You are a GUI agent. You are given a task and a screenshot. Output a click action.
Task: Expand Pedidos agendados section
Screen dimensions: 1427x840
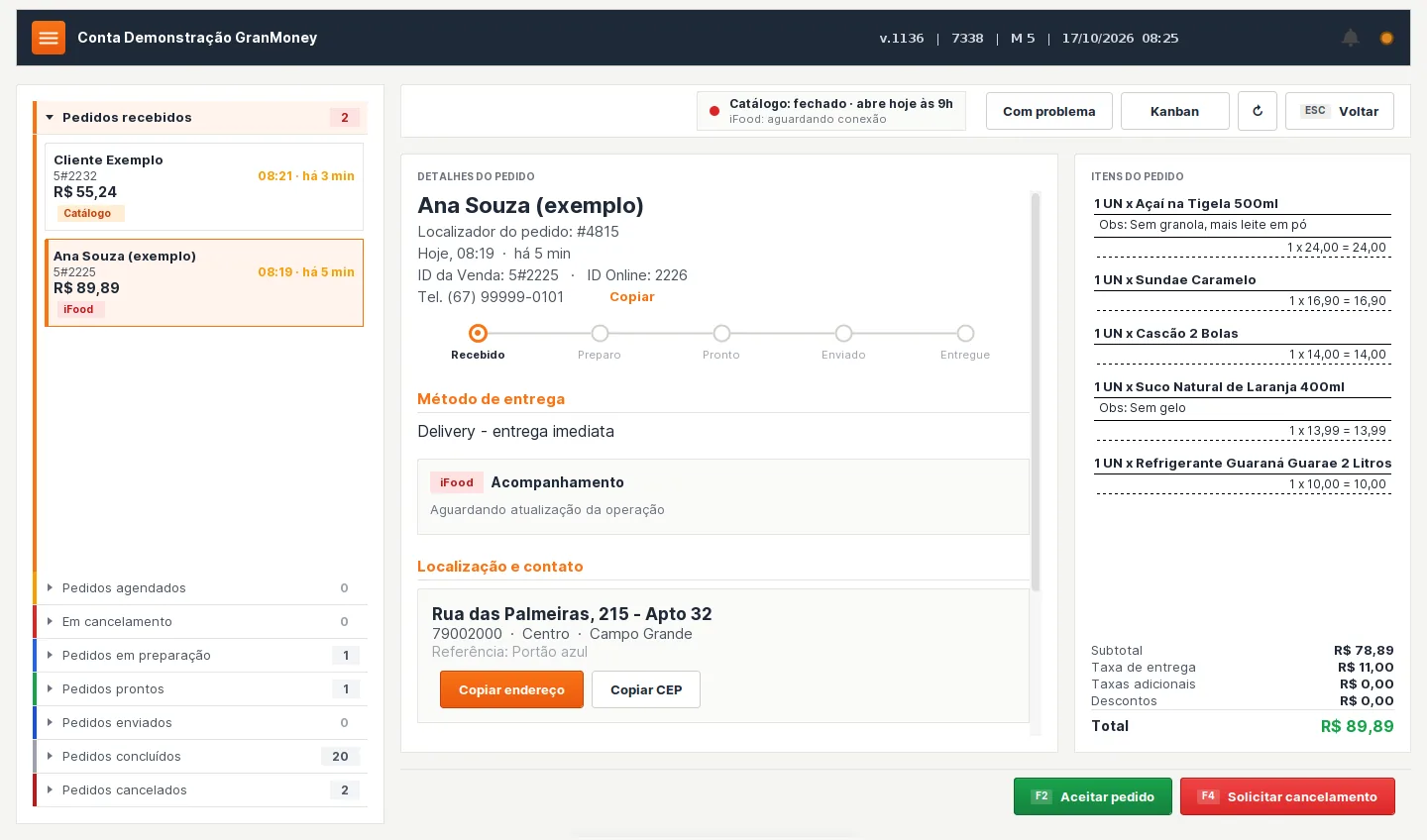(x=202, y=587)
